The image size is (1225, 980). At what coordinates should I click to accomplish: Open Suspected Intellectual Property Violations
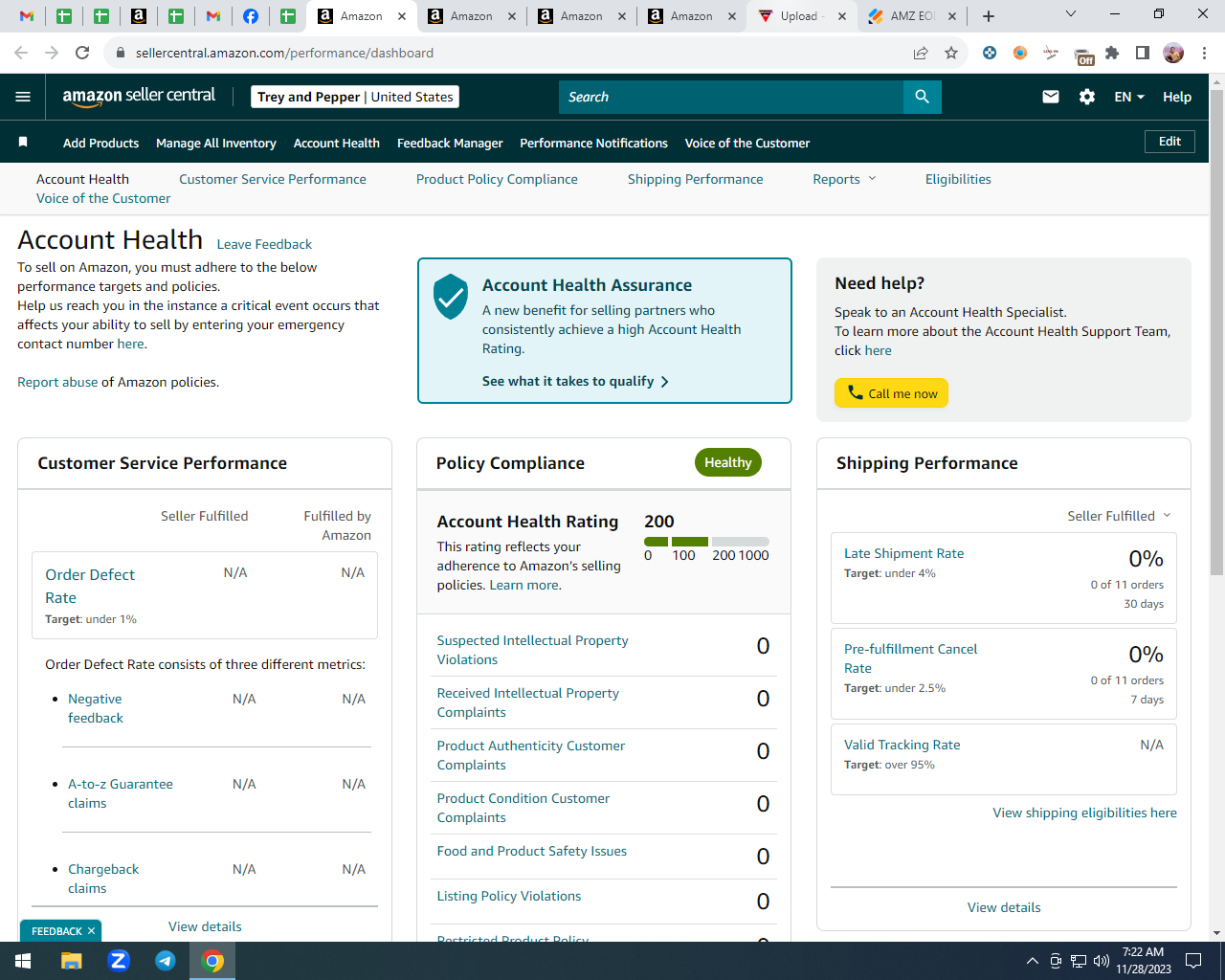click(x=532, y=650)
